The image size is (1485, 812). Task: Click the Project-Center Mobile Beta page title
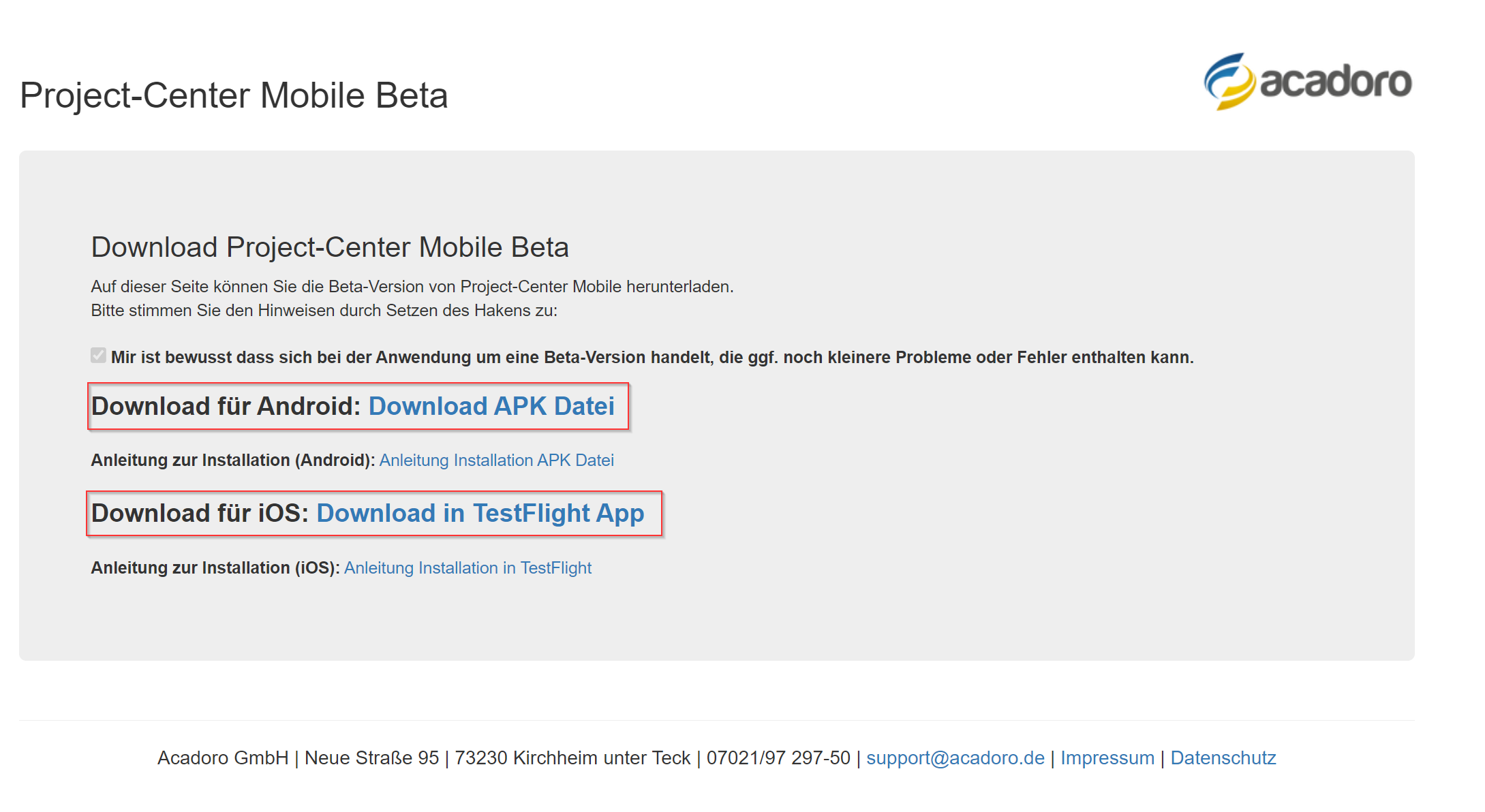[x=234, y=95]
